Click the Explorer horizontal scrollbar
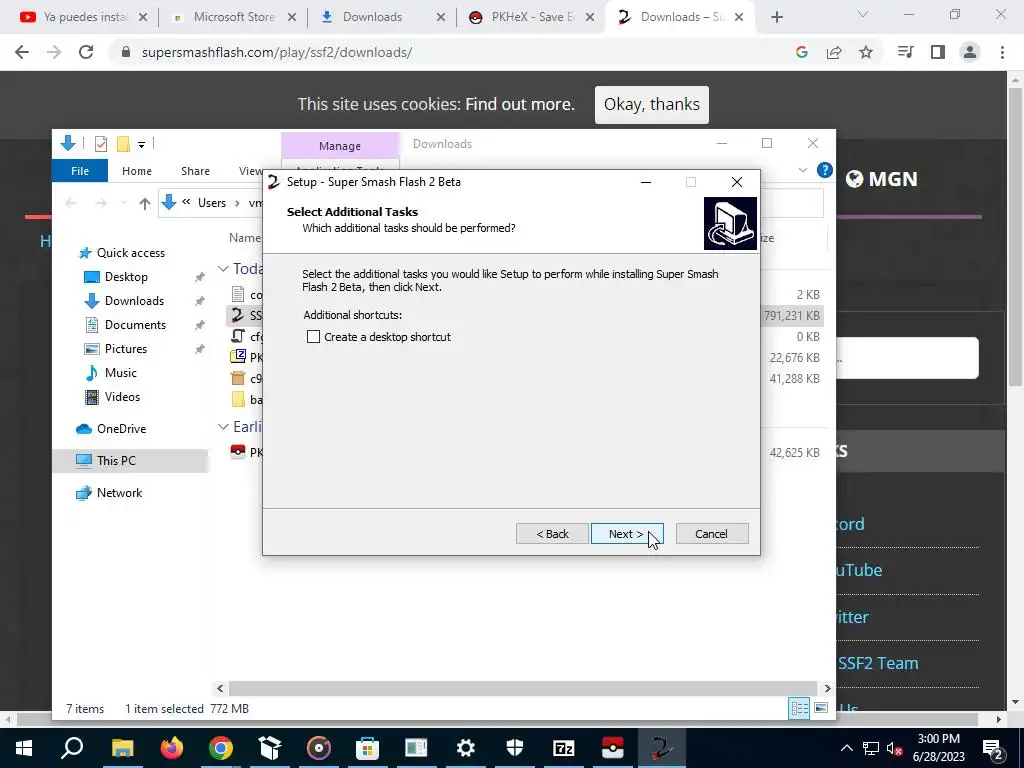1024x768 pixels. pyautogui.click(x=522, y=688)
